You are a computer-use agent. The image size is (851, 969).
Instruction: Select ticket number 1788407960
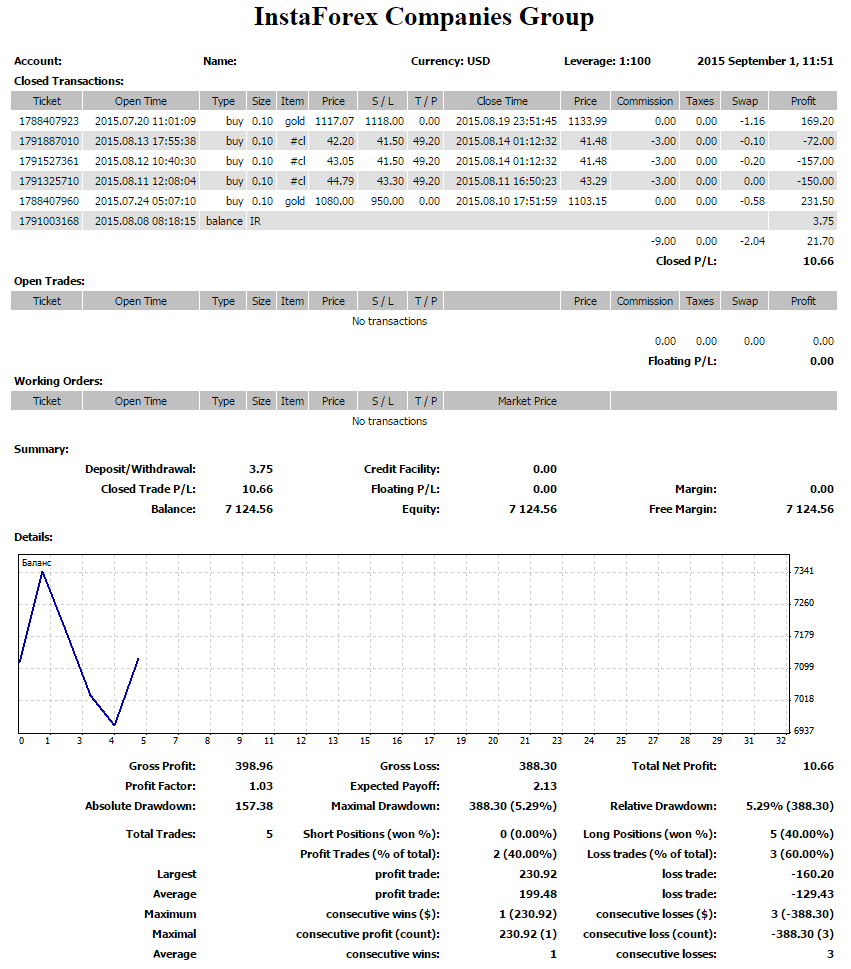point(49,201)
